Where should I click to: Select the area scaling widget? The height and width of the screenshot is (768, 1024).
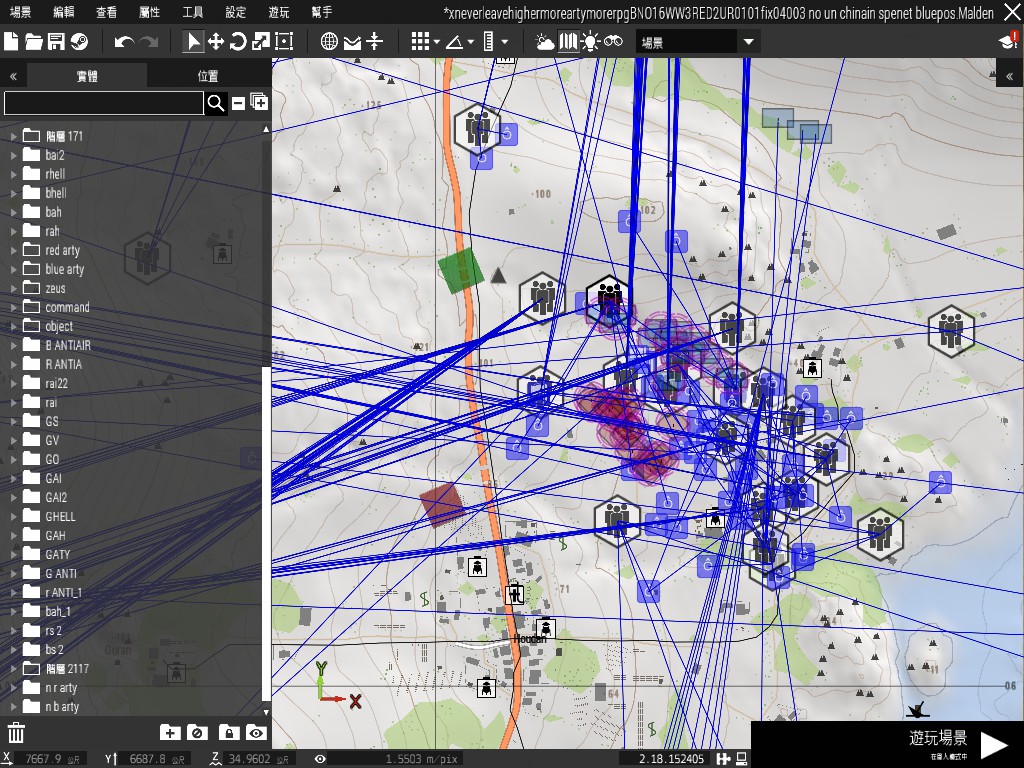[x=284, y=42]
